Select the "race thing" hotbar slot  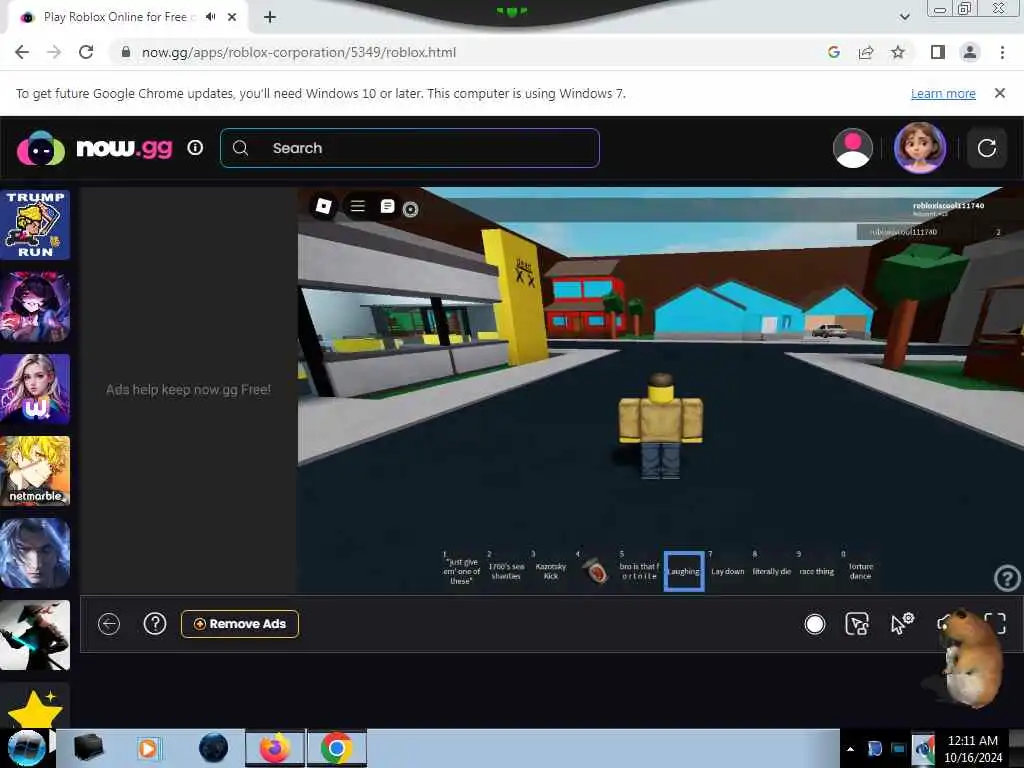coord(816,571)
